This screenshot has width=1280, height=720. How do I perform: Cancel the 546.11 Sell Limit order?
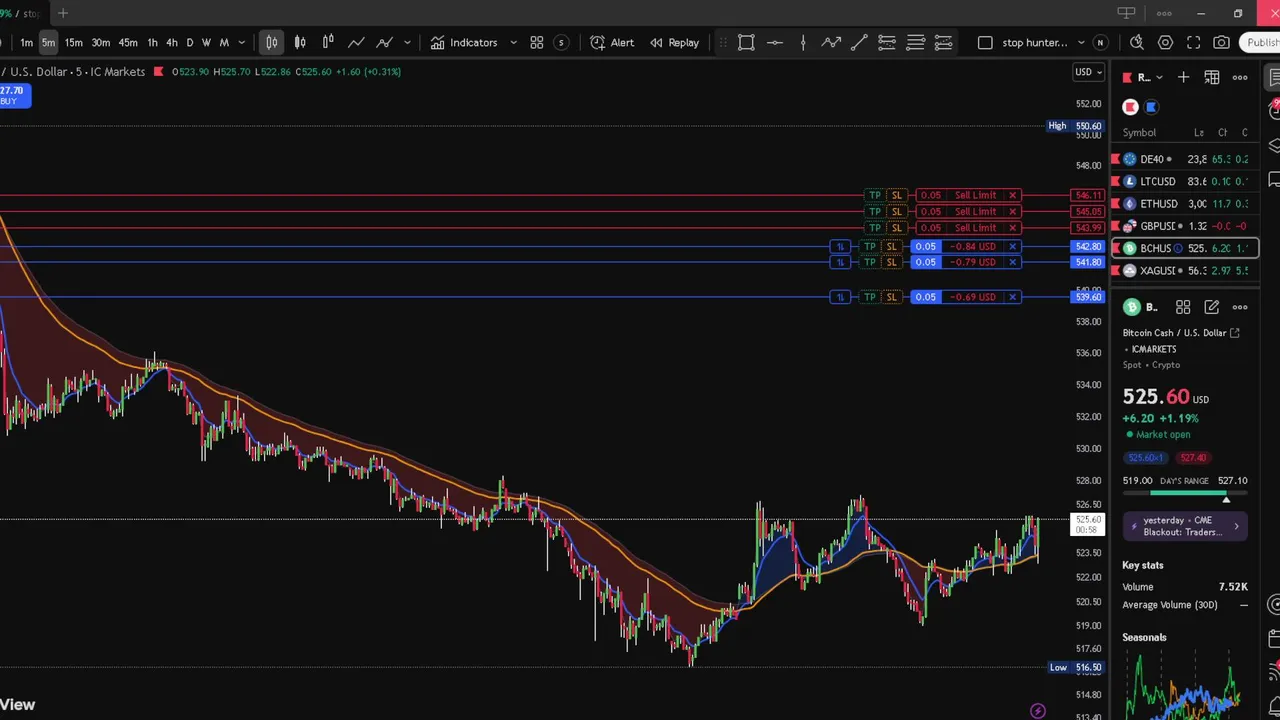coord(1012,195)
